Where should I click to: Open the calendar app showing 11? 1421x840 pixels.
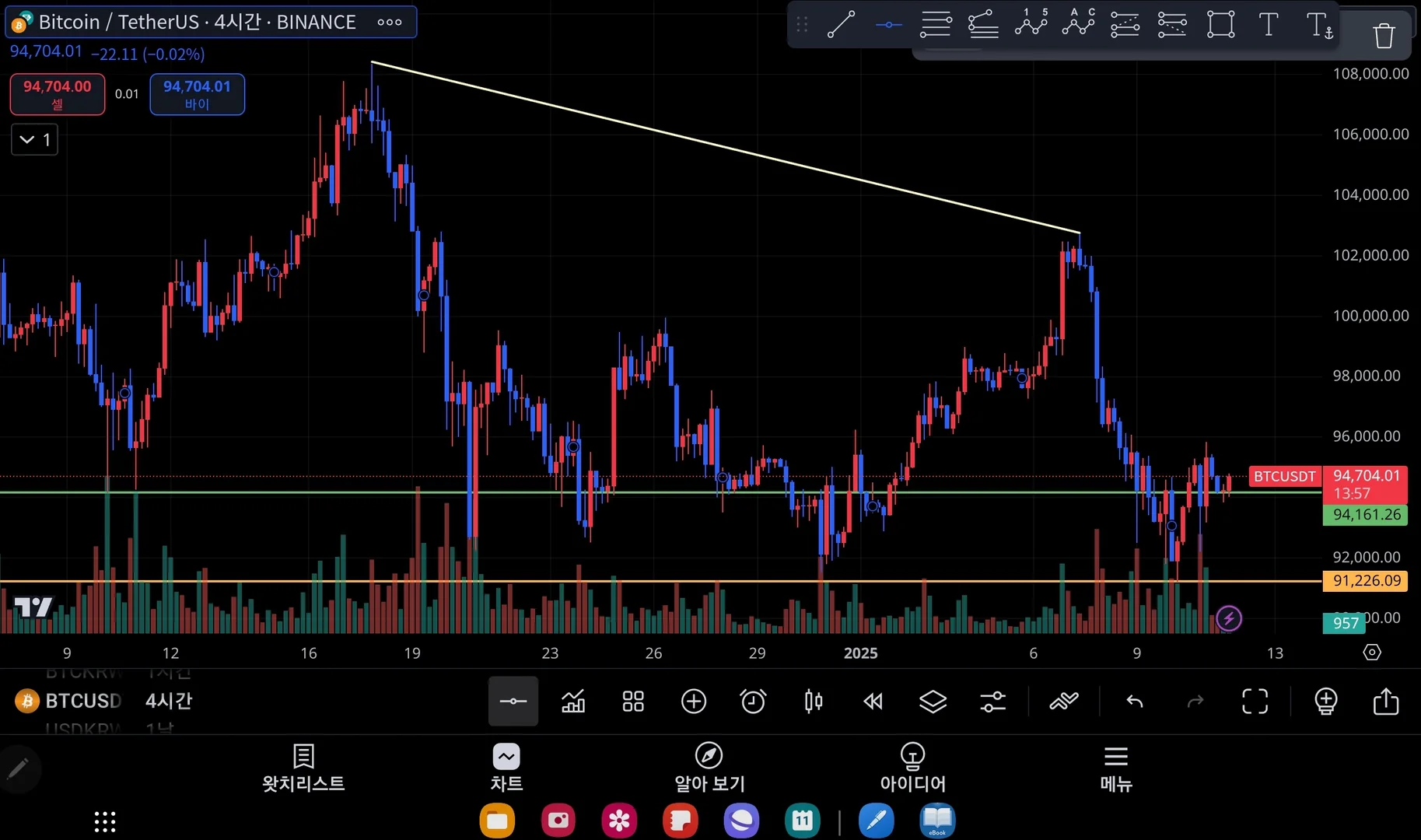pyautogui.click(x=802, y=821)
